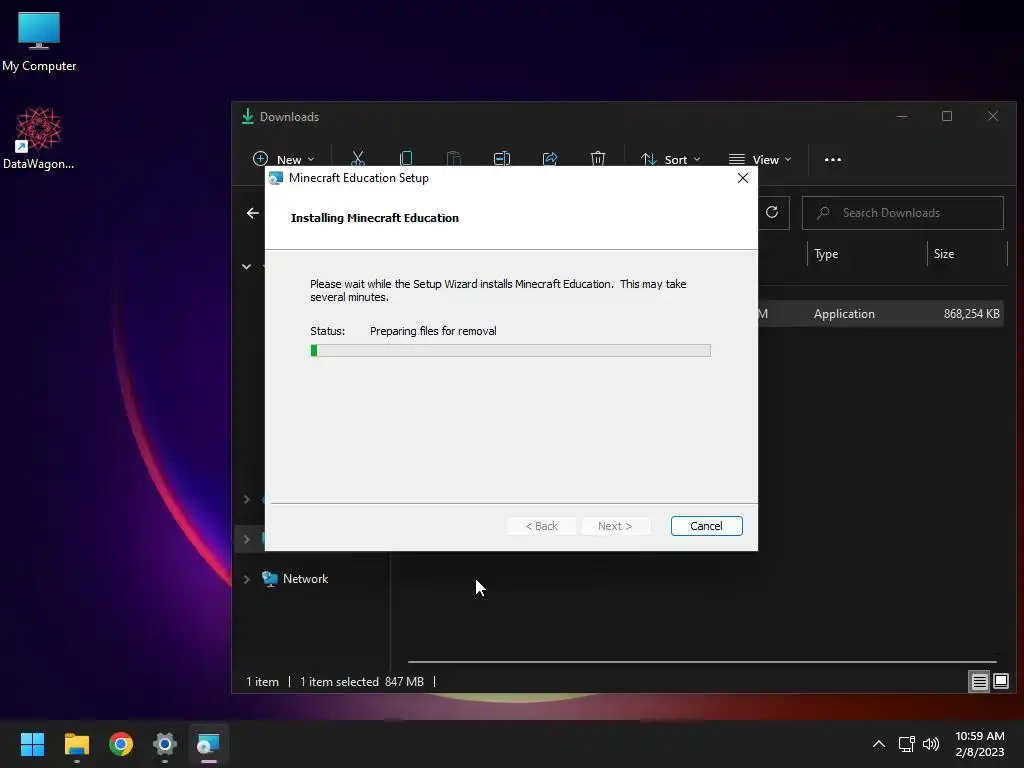Image resolution: width=1024 pixels, height=768 pixels.
Task: Launch Google Chrome from the taskbar
Action: point(121,744)
